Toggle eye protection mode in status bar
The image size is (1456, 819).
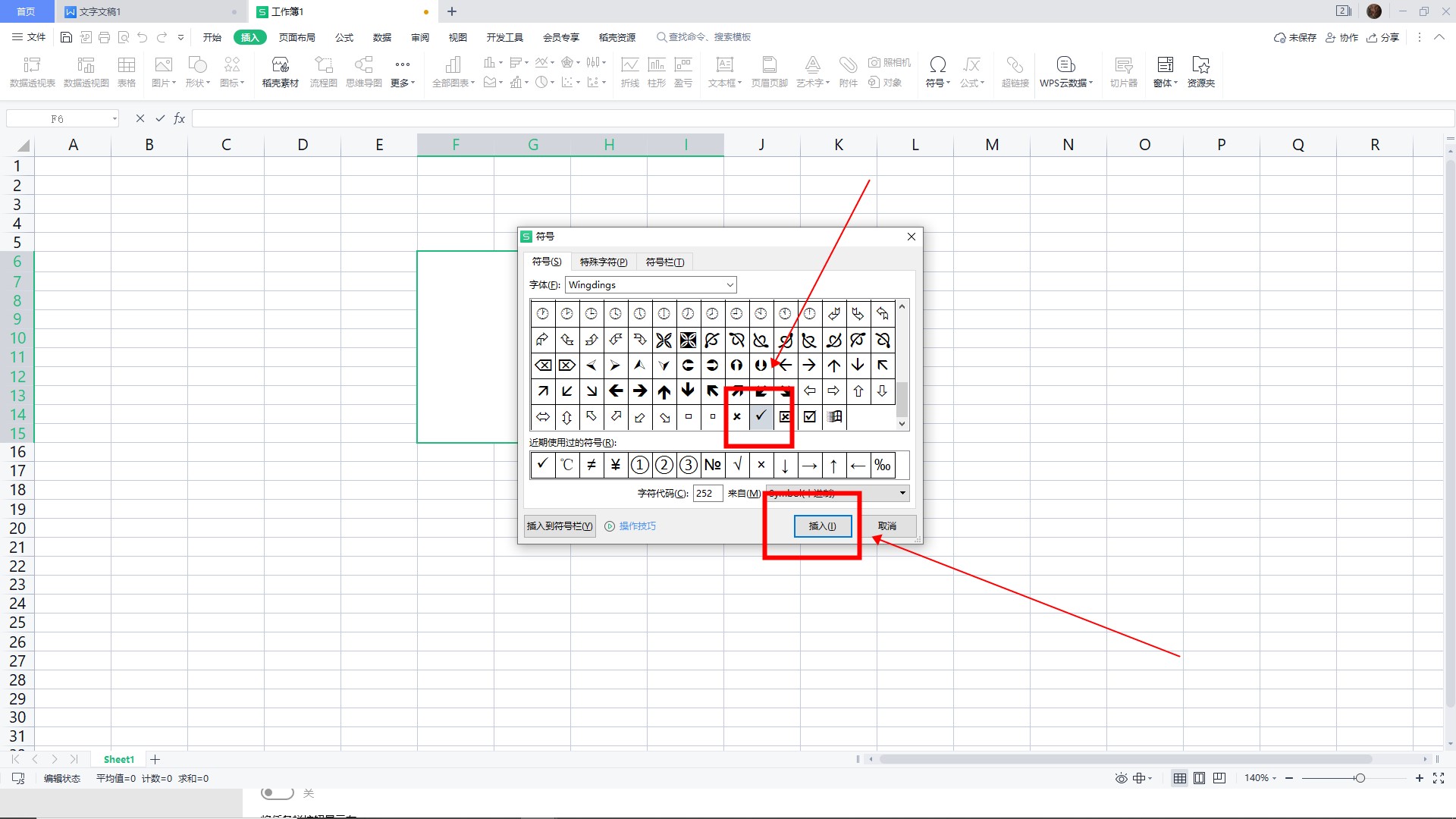click(1121, 778)
